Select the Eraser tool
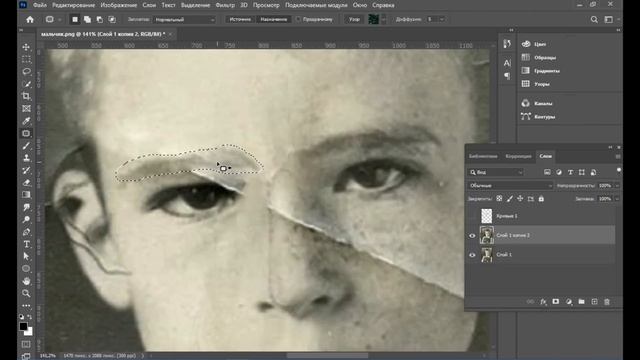Screen dimensions: 640x360 (x=26, y=182)
